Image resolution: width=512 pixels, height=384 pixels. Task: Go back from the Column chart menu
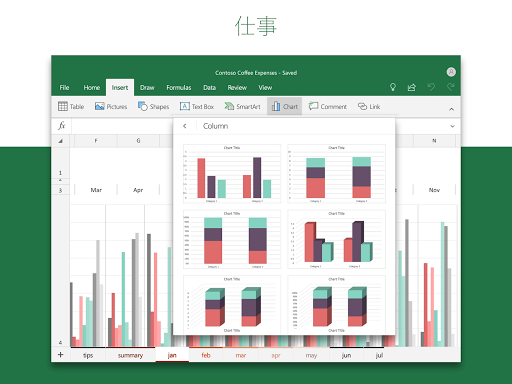click(x=185, y=126)
